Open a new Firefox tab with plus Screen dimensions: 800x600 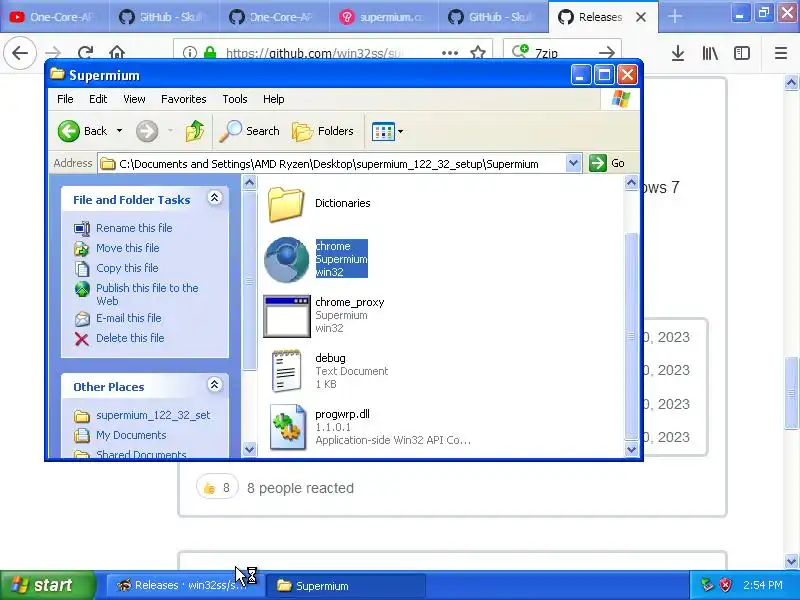[674, 17]
